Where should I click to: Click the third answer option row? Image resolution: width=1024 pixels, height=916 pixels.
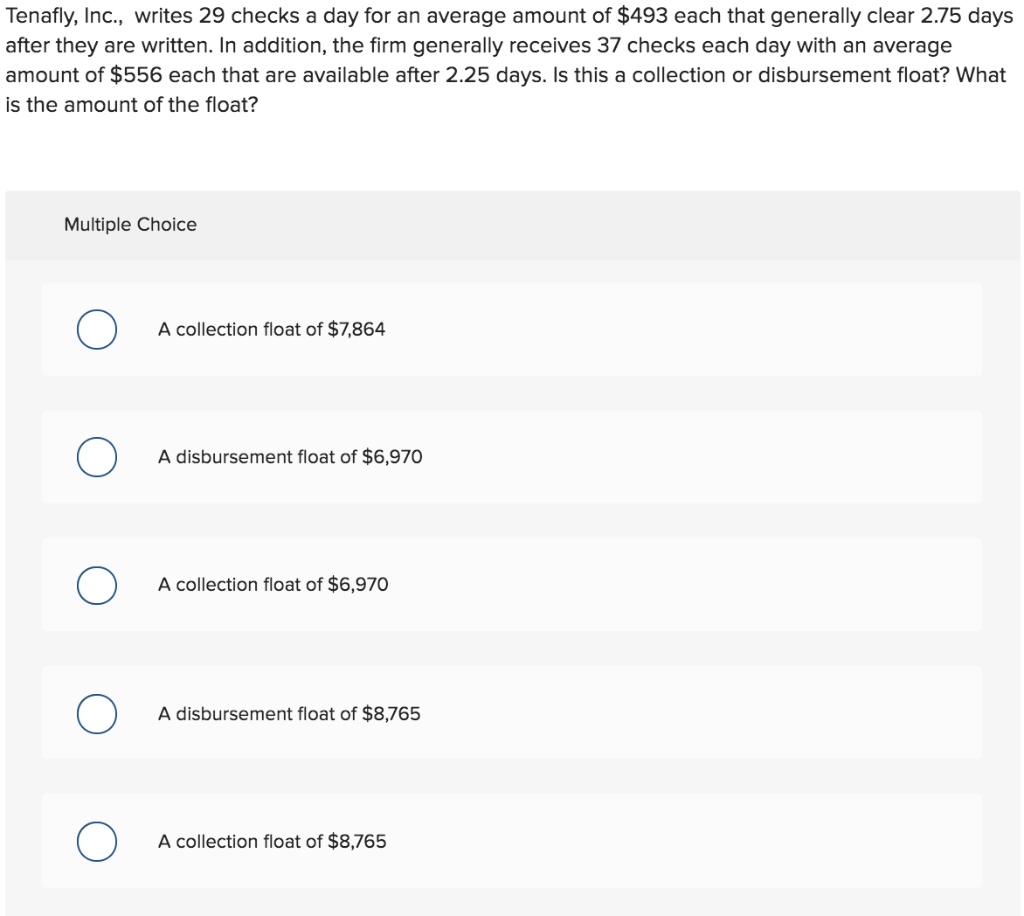511,585
